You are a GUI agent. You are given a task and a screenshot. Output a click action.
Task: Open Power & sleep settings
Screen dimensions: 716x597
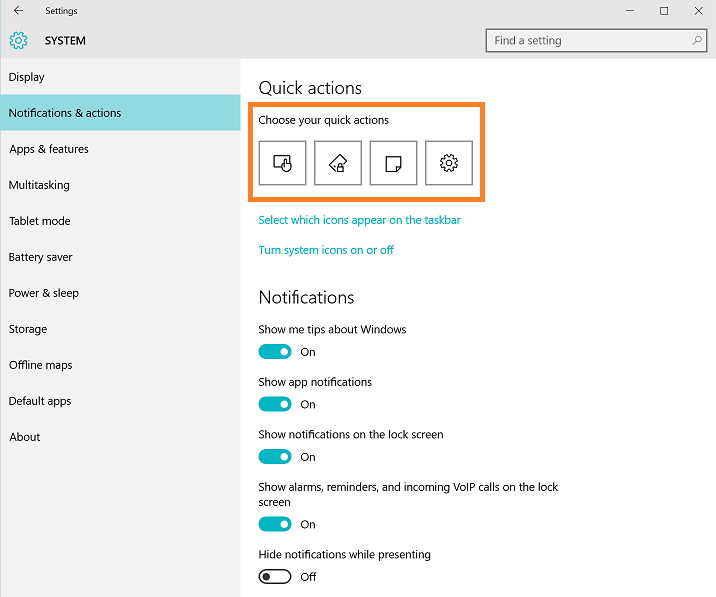coord(121,293)
